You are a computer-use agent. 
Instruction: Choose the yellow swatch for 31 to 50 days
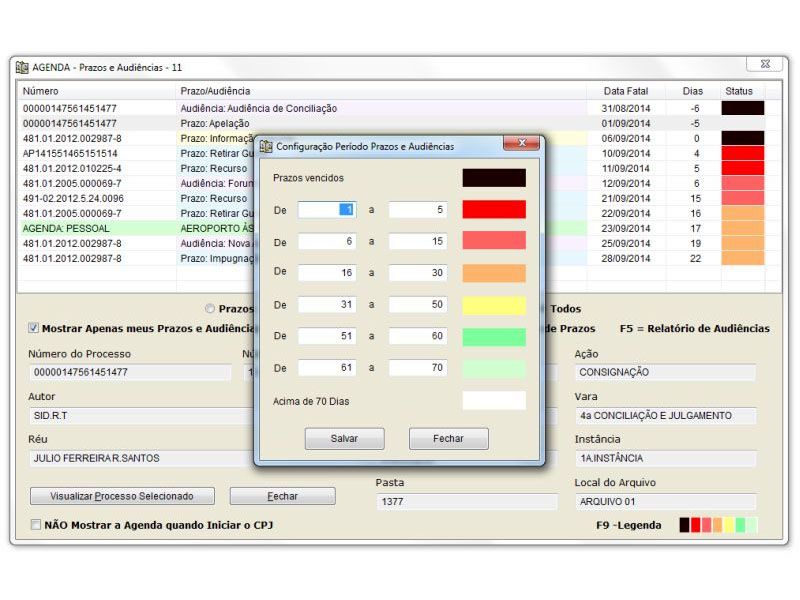pos(493,305)
